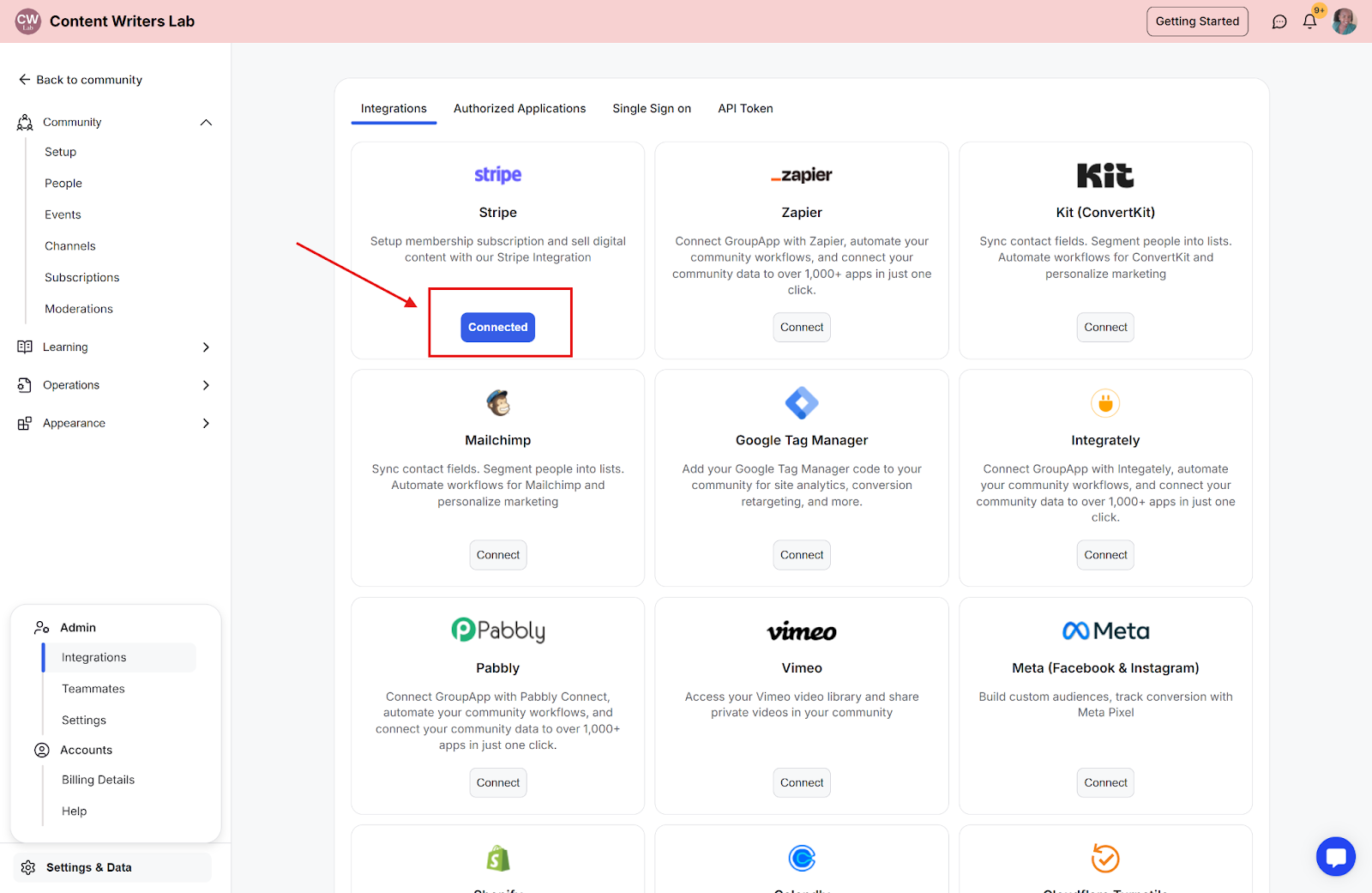Click the Mailchimp monkey logo
This screenshot has height=893, width=1372.
click(498, 402)
